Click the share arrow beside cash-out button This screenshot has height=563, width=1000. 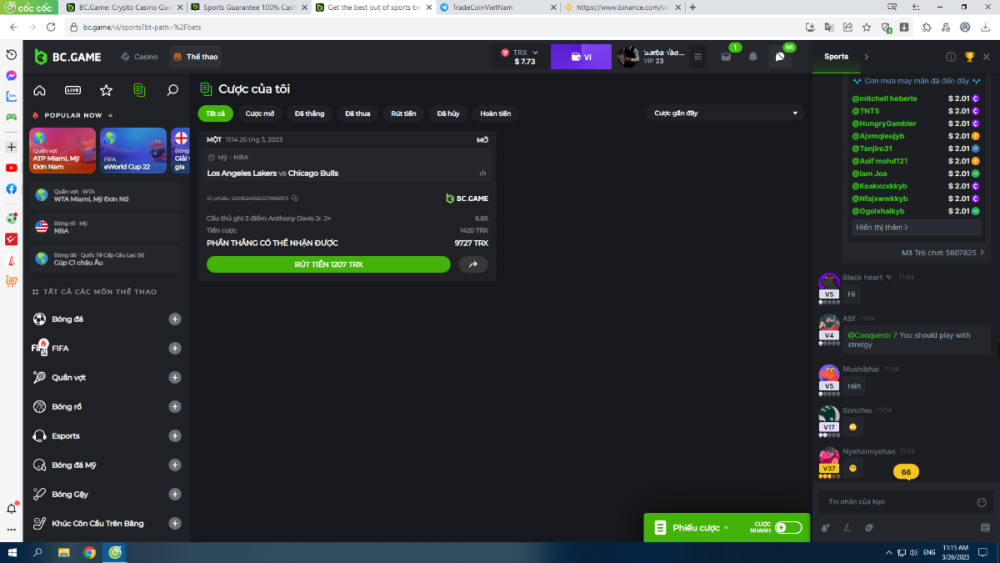pyautogui.click(x=473, y=265)
